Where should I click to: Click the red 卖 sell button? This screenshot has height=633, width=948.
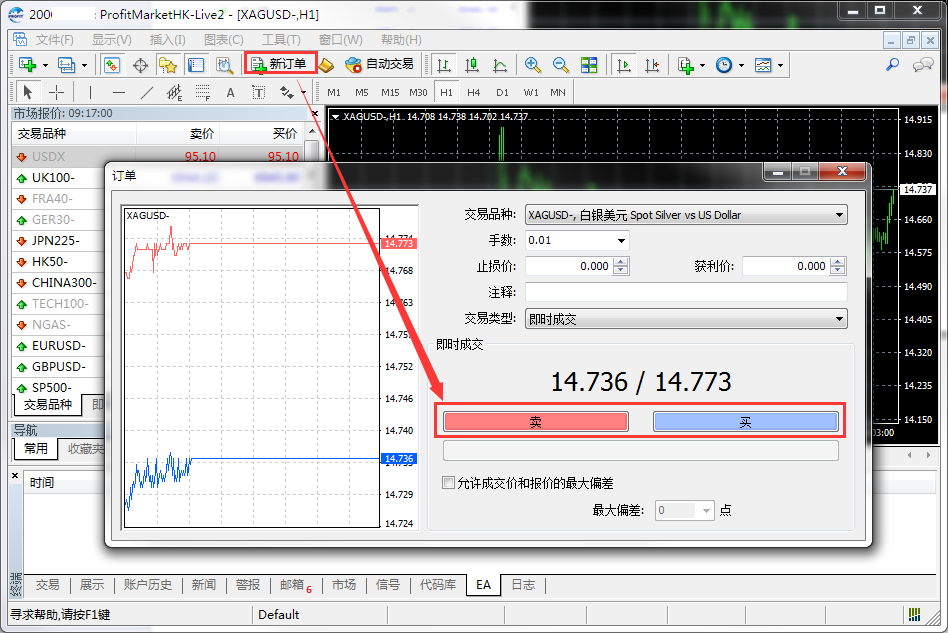tap(535, 422)
